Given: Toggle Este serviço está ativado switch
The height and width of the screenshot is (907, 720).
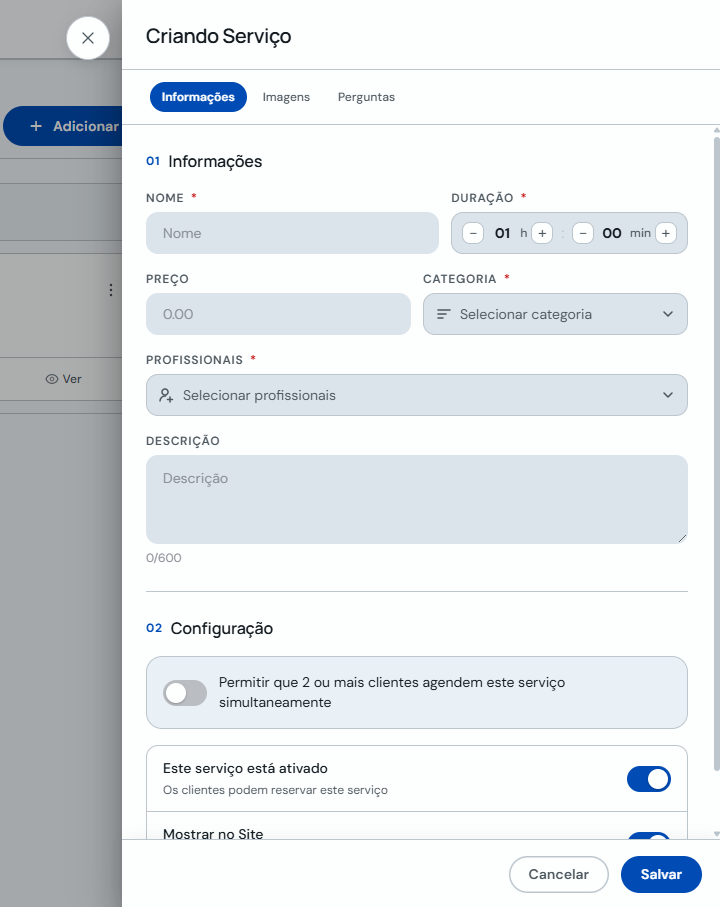Looking at the screenshot, I should [x=649, y=779].
